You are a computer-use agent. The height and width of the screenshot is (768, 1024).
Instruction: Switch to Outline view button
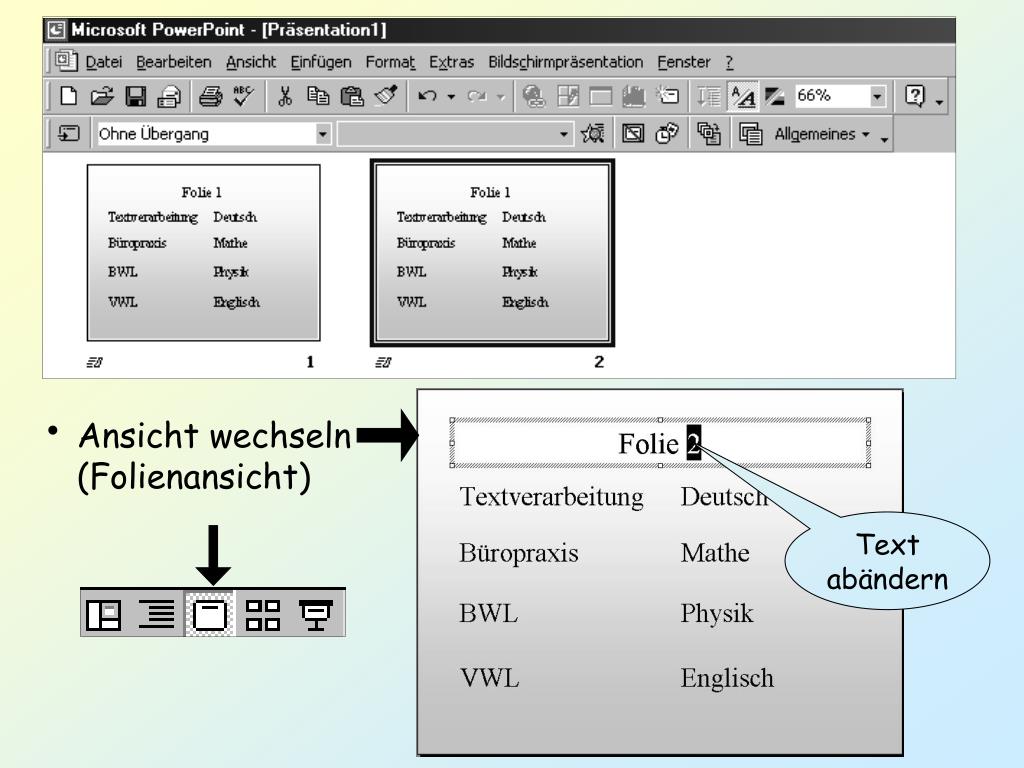157,615
